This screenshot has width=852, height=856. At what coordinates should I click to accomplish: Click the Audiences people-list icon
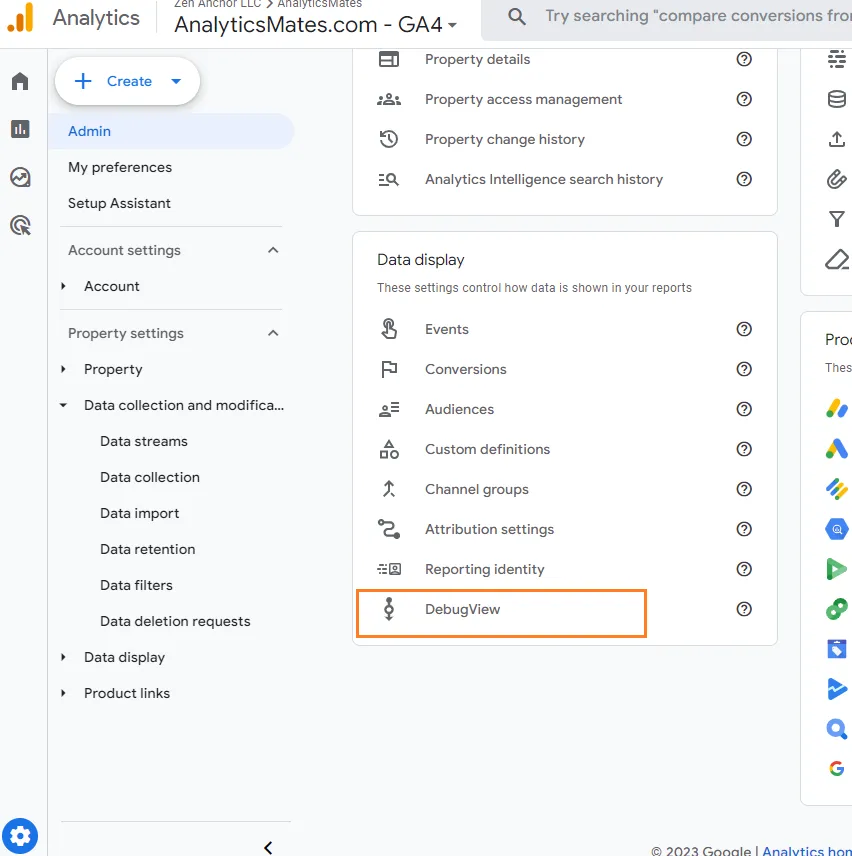[x=389, y=409]
